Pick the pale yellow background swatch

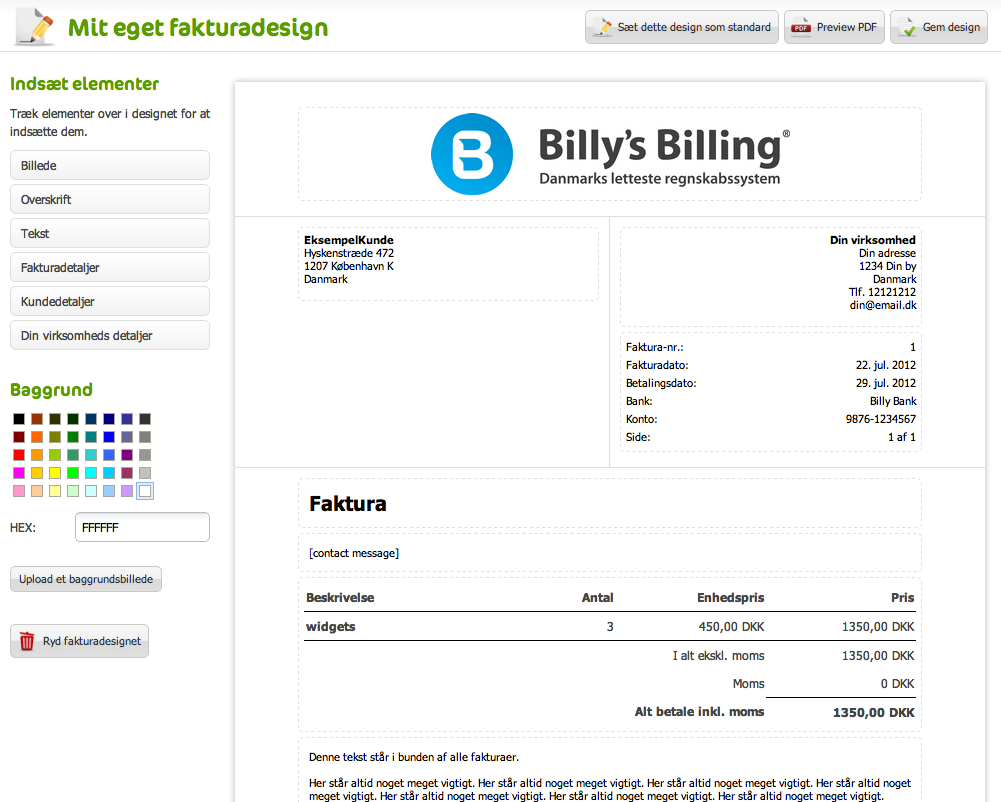click(55, 490)
